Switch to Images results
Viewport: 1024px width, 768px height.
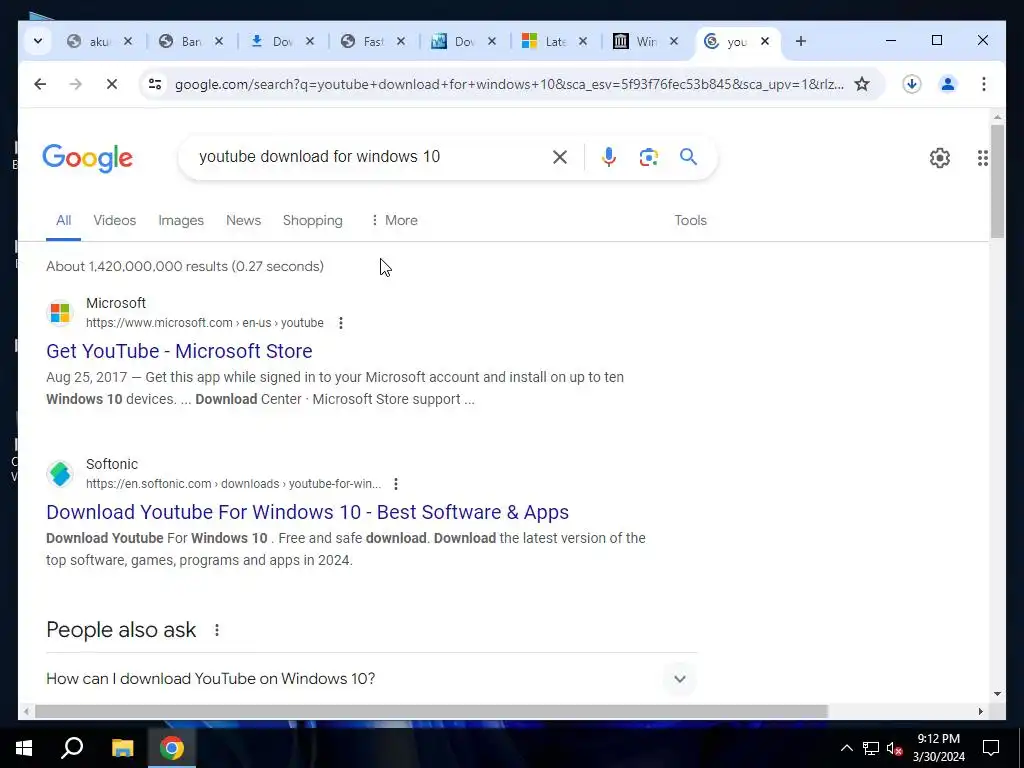pos(181,221)
